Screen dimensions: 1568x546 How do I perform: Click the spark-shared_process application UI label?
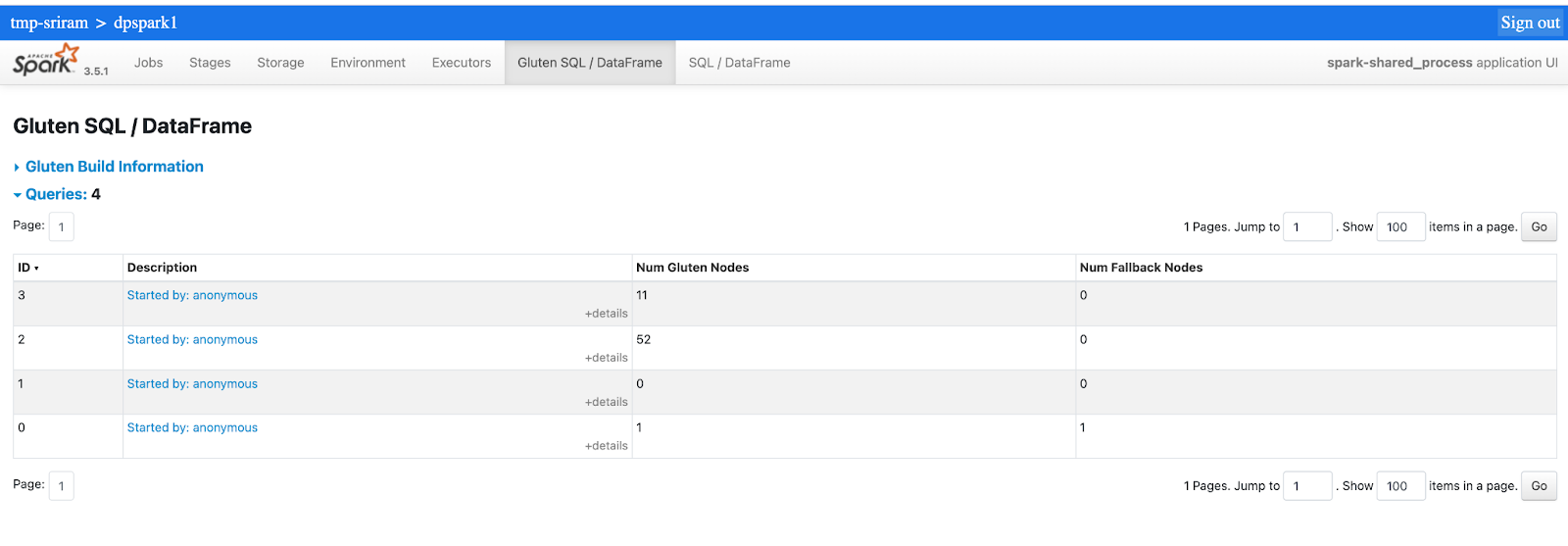coord(1442,63)
